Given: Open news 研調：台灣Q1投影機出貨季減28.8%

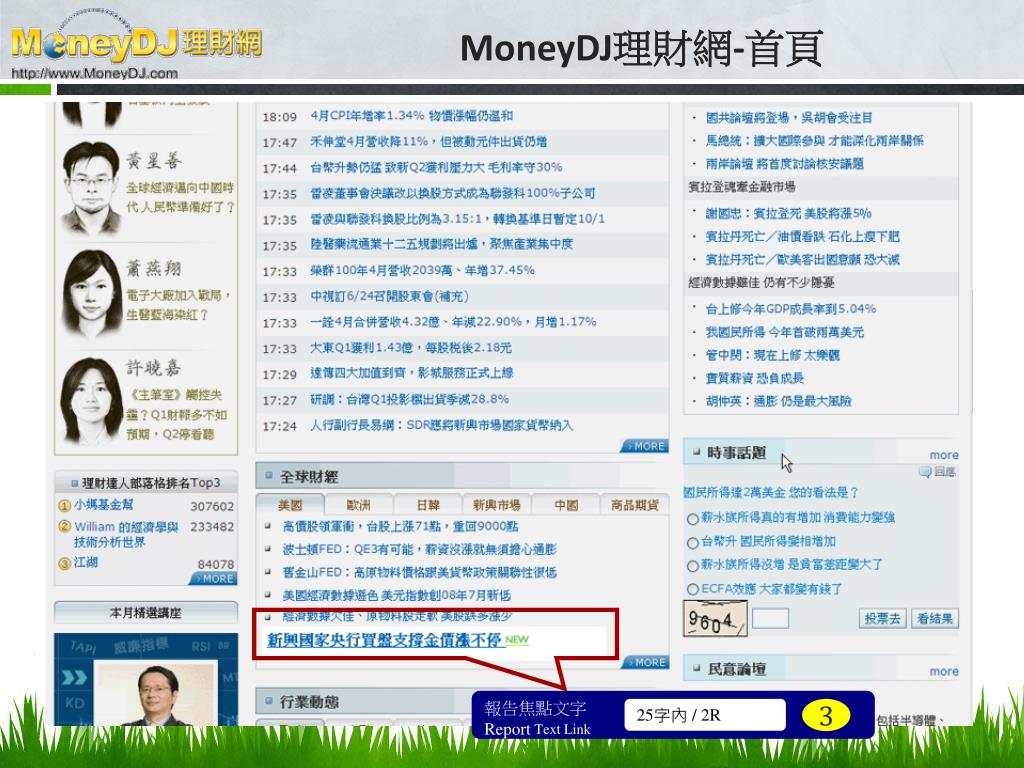Looking at the screenshot, I should 409,400.
